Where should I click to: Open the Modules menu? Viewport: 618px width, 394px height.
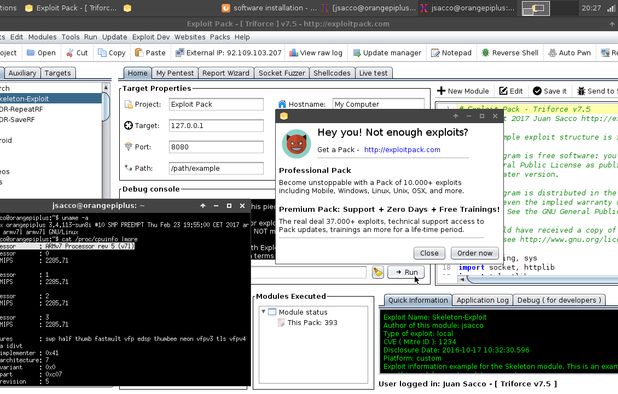tap(42, 37)
